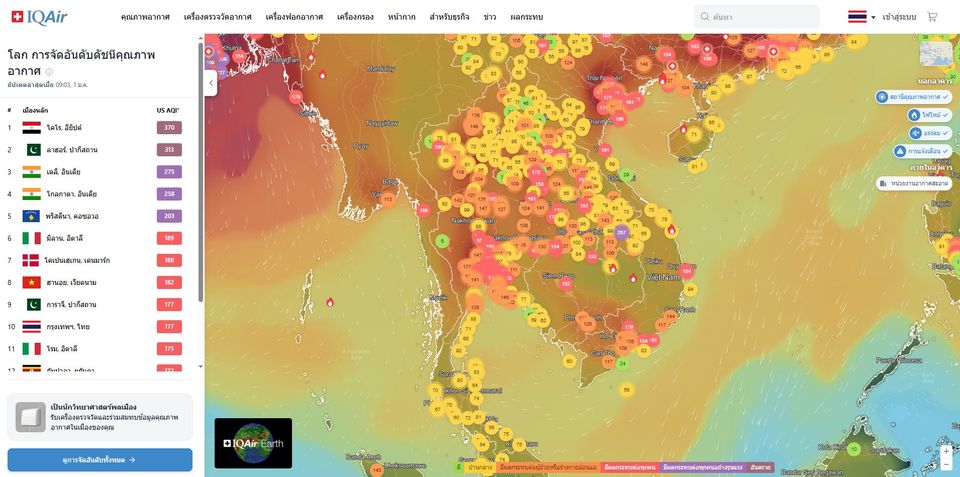Click the red unhealthy legend swatch

629,467
